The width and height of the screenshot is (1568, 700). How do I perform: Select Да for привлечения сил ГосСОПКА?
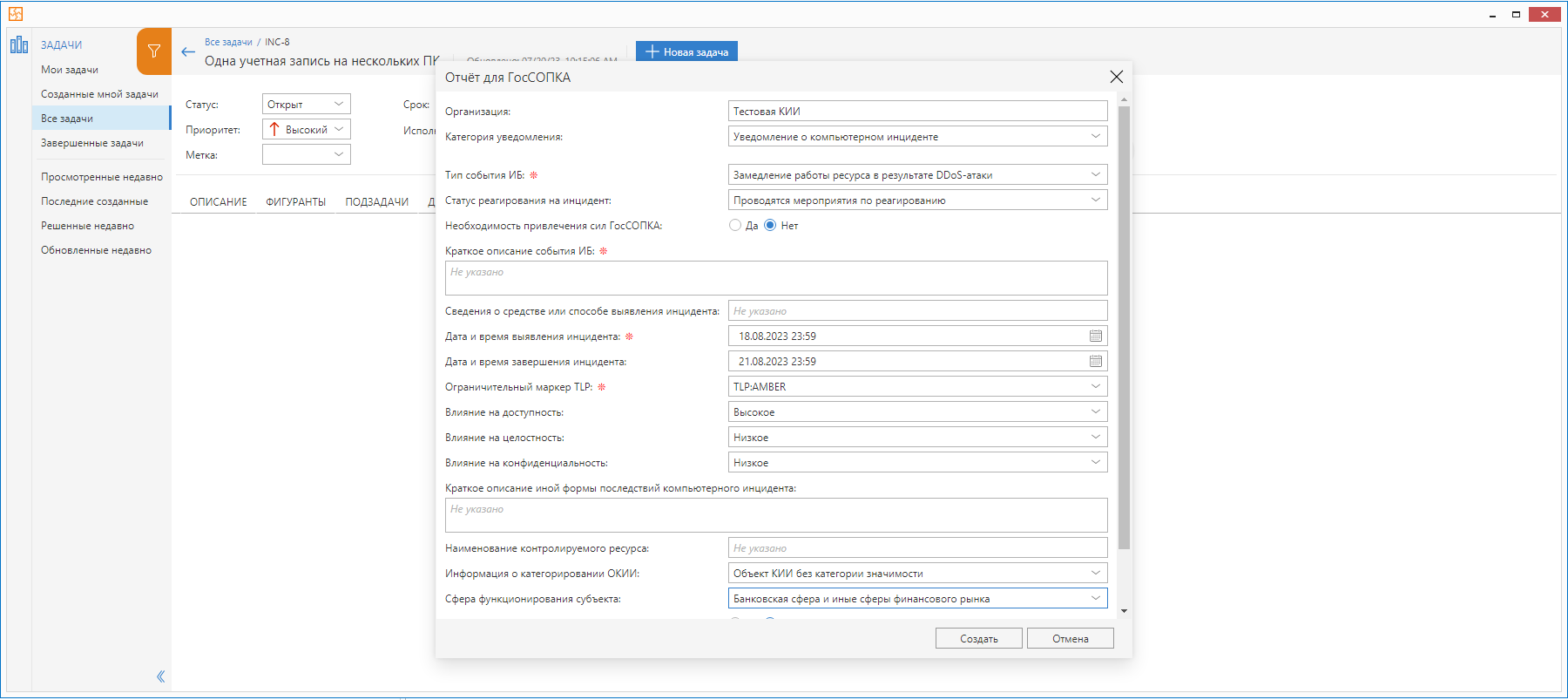pyautogui.click(x=735, y=225)
